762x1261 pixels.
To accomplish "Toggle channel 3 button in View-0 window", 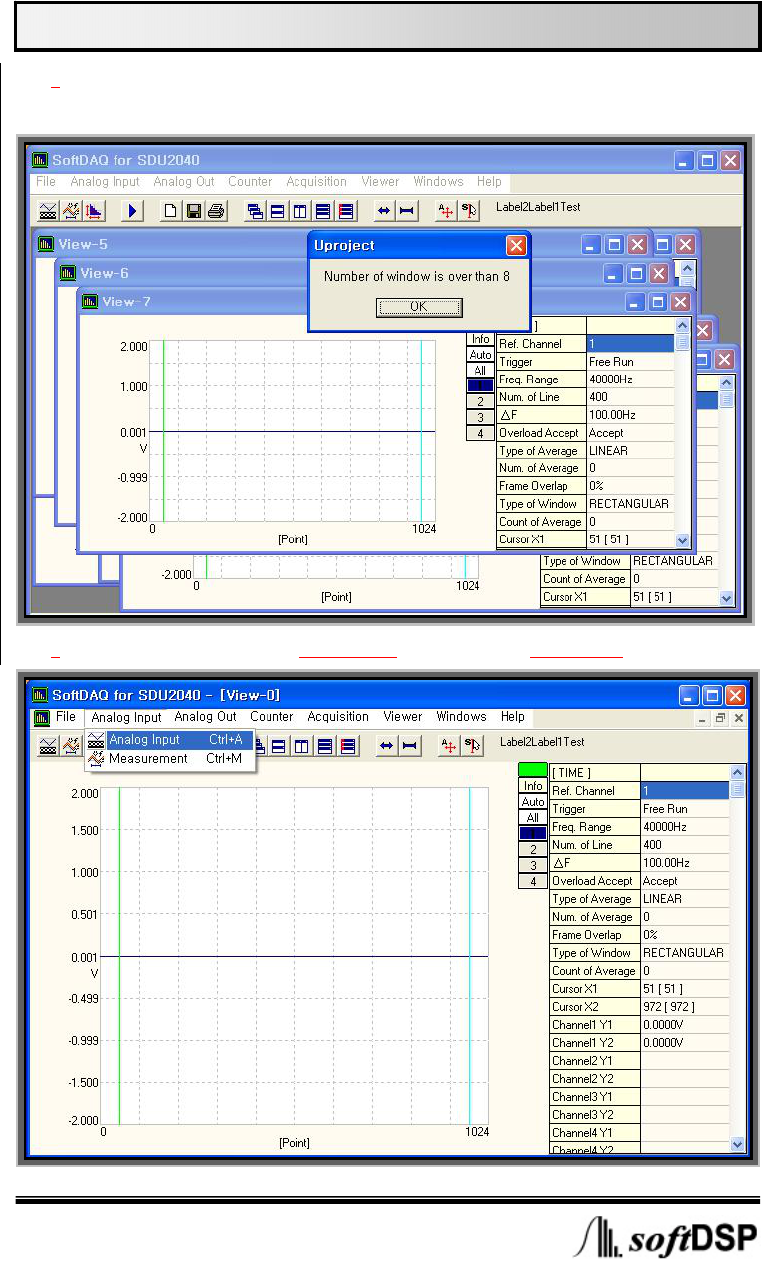I will (x=533, y=865).
